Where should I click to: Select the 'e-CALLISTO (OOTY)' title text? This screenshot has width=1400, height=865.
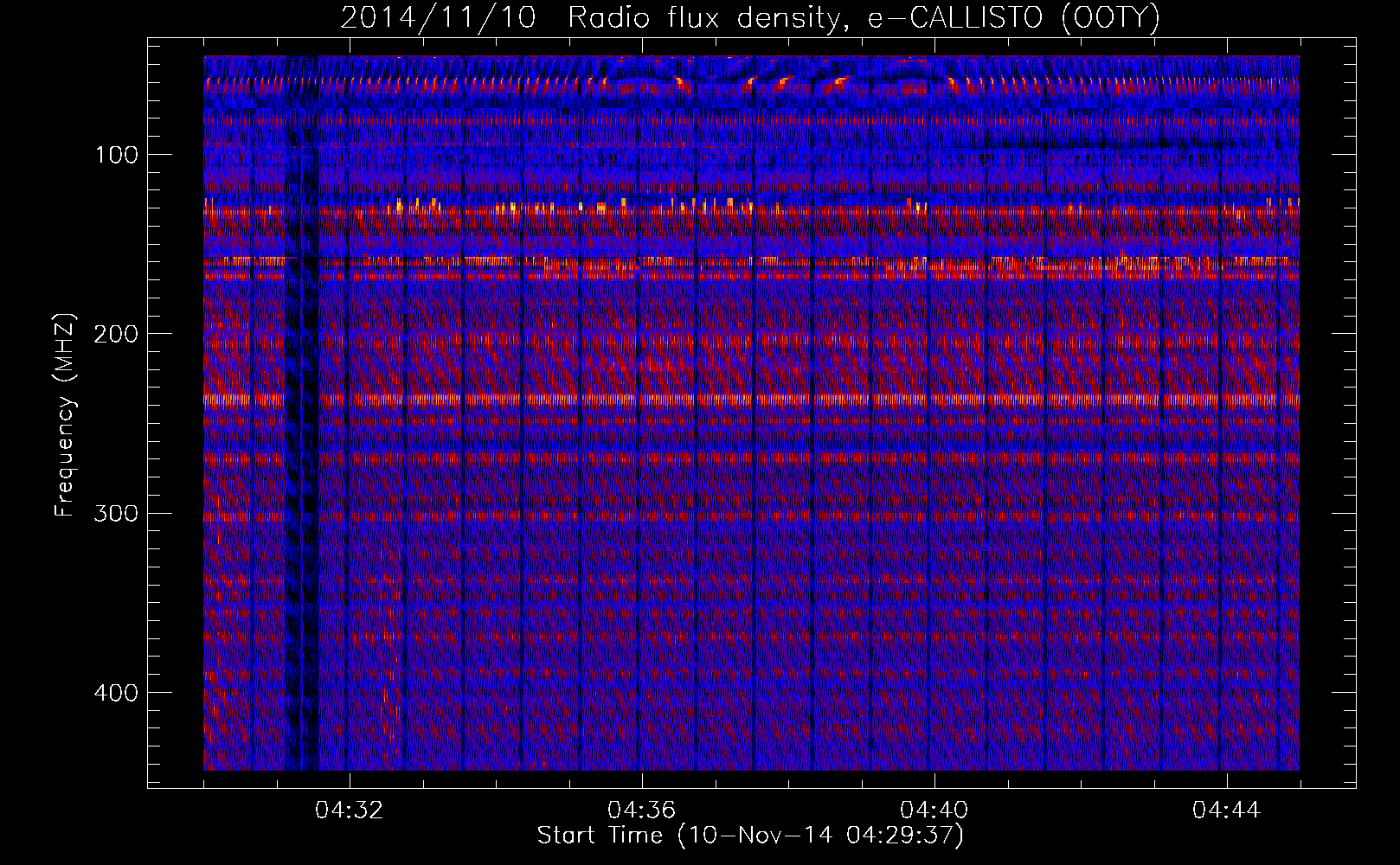[x=1014, y=17]
